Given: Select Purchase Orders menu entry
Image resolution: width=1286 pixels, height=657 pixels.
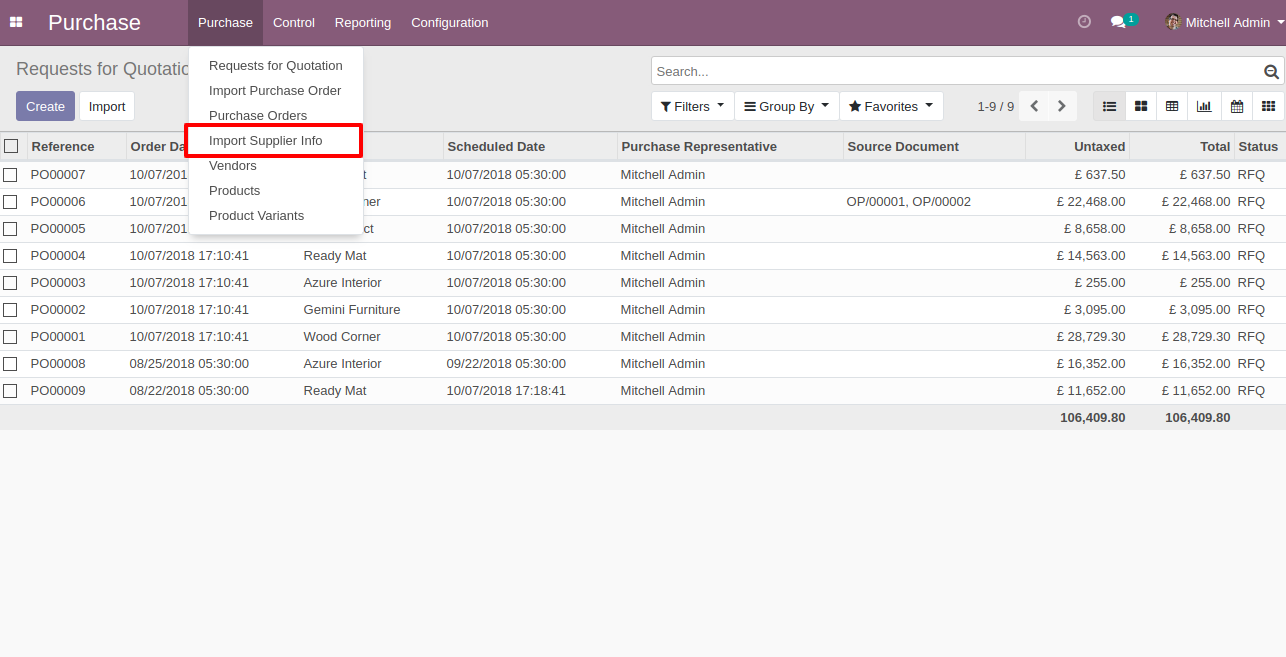Looking at the screenshot, I should coord(276,115).
